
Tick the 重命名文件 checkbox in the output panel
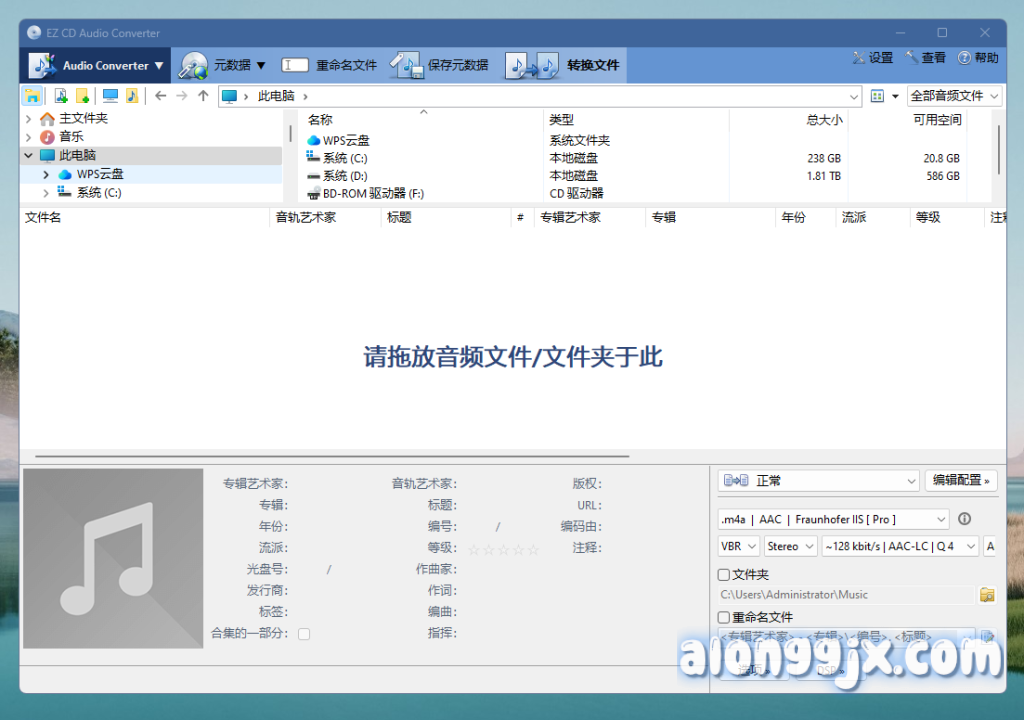click(724, 617)
